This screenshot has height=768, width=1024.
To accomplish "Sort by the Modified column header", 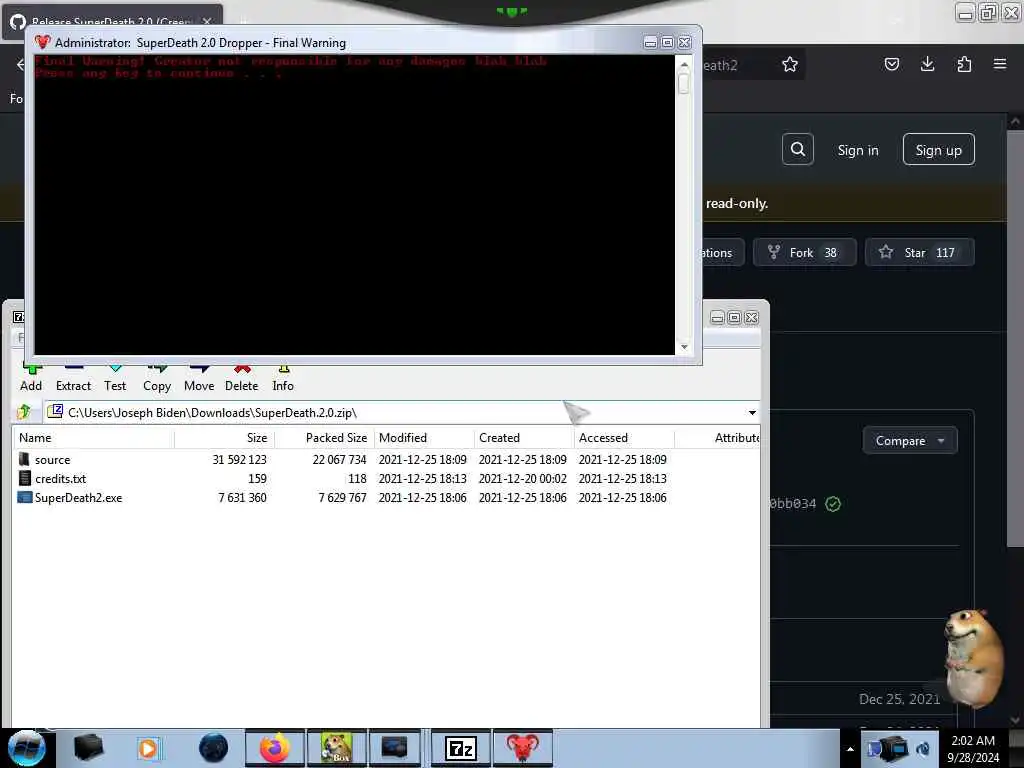I will [424, 438].
